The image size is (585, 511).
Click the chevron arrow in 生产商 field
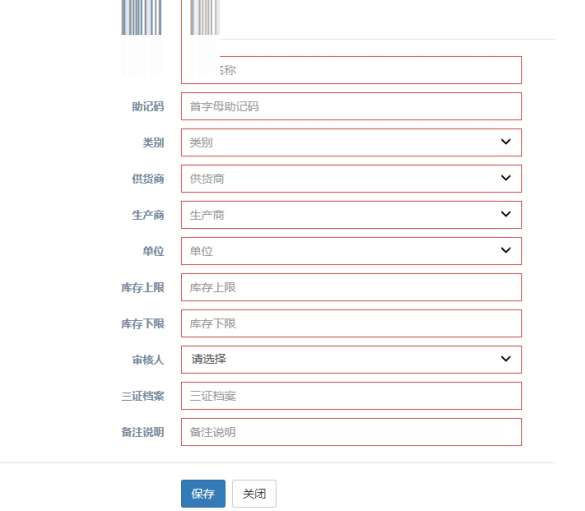click(506, 214)
